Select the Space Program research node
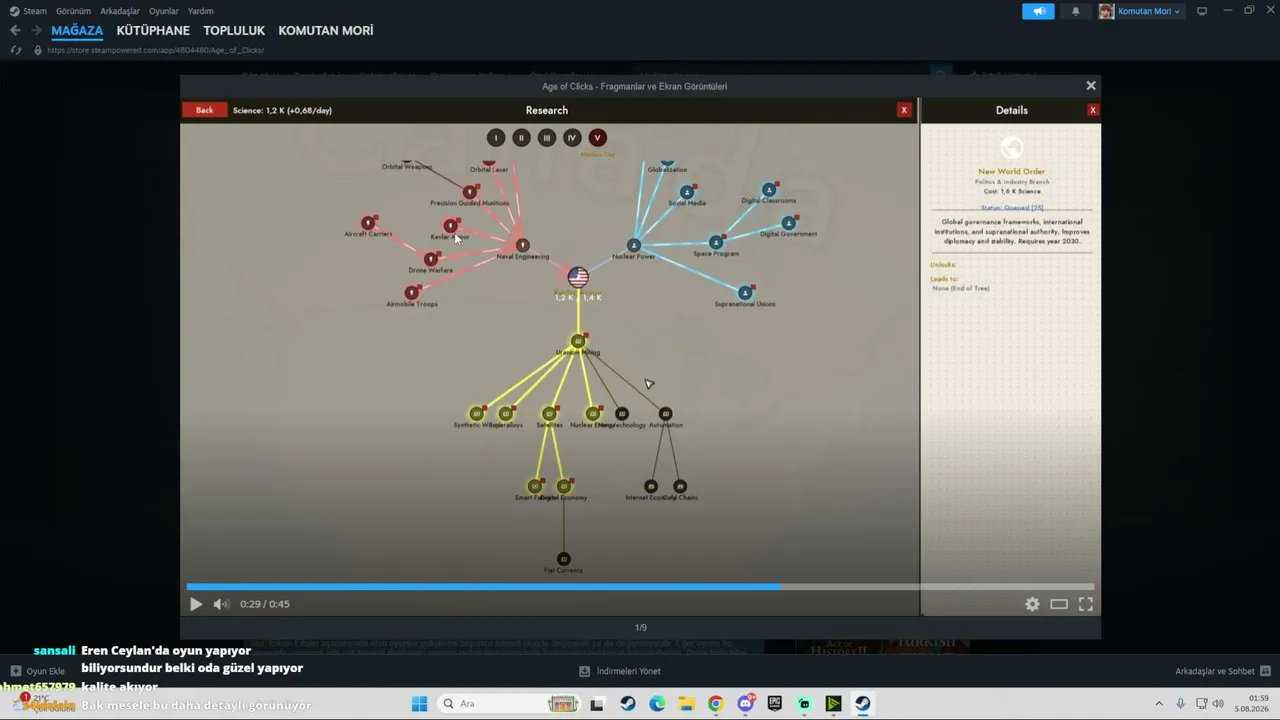Screen dimensions: 1280x720 coord(715,242)
